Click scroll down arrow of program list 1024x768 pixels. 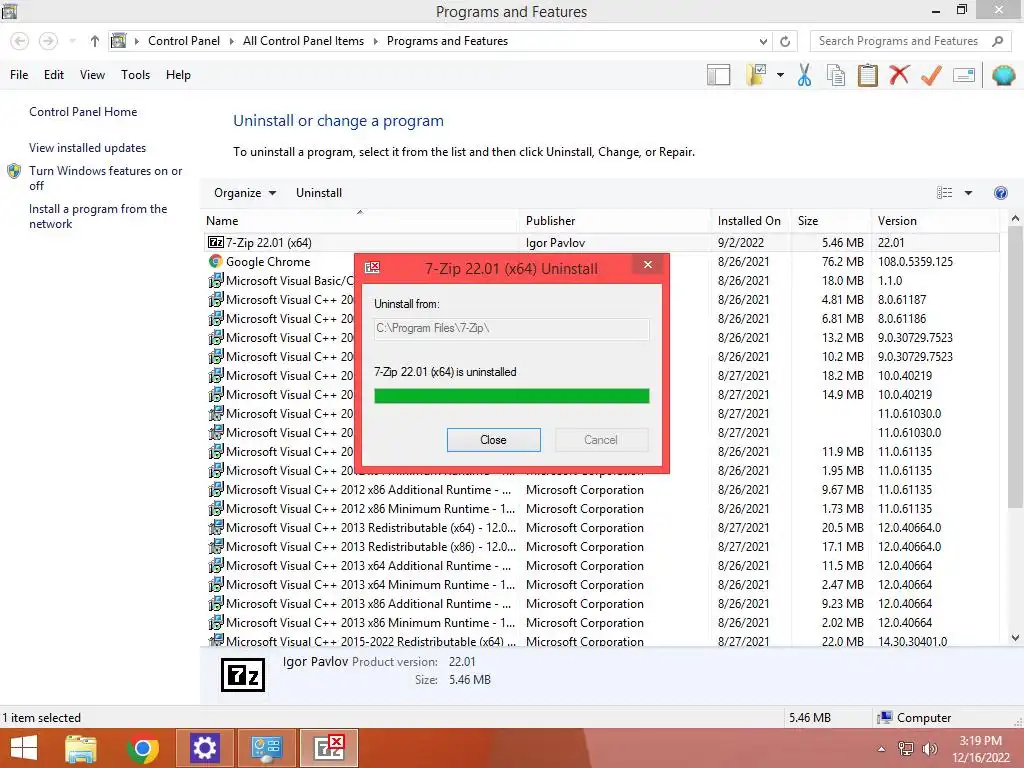point(1015,638)
